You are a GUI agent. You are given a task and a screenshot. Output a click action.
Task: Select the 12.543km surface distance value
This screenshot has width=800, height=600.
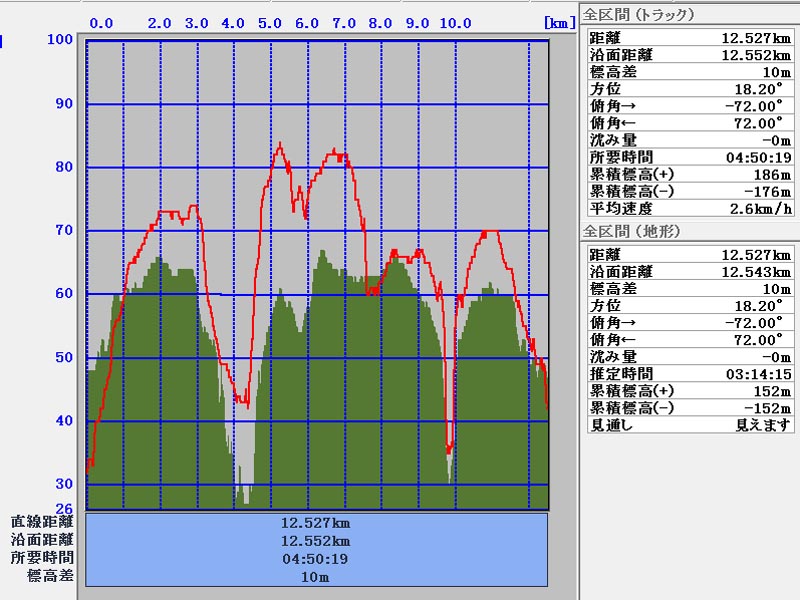click(757, 272)
